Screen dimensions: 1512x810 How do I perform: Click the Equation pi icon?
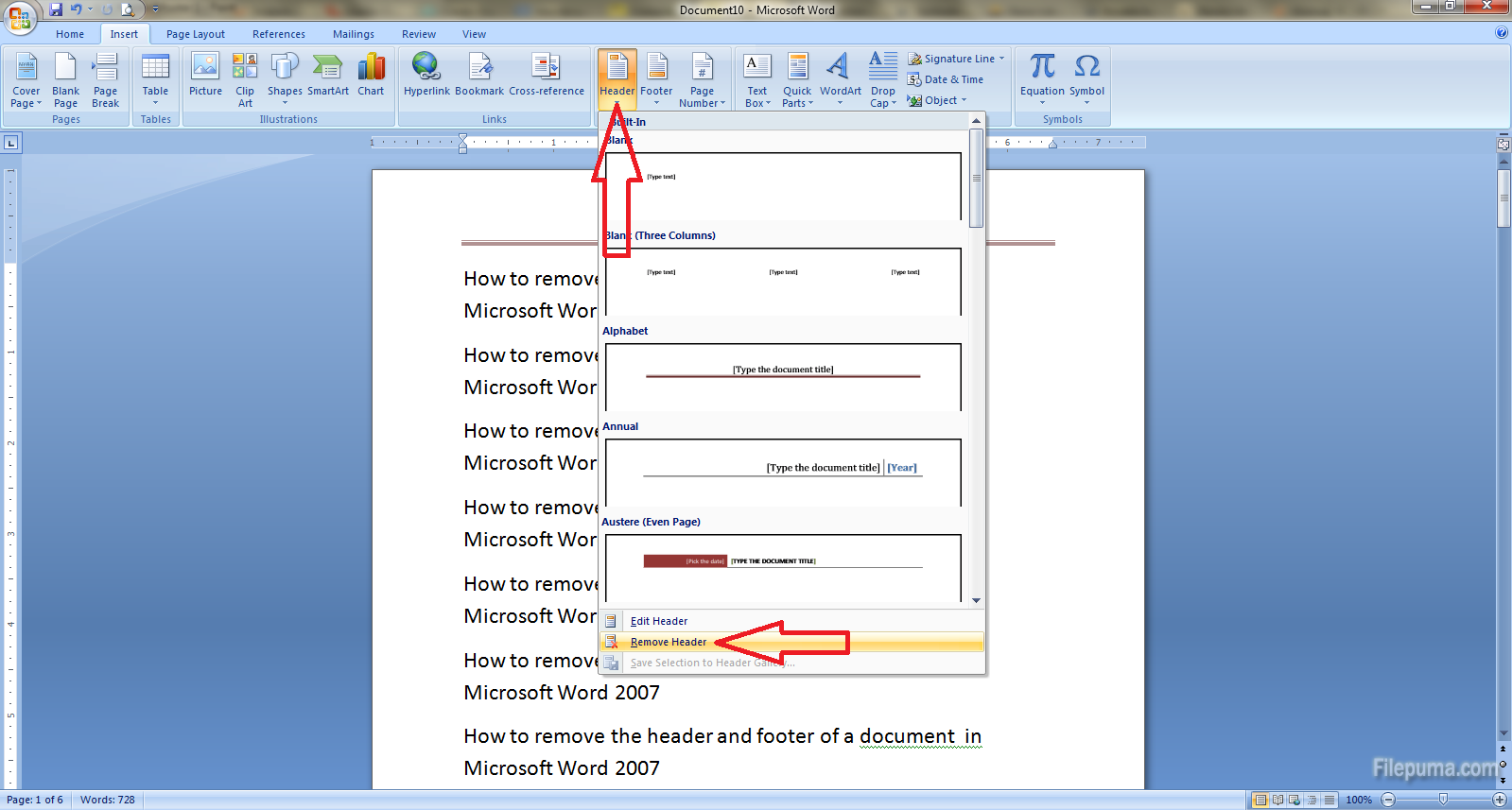pos(1042,66)
